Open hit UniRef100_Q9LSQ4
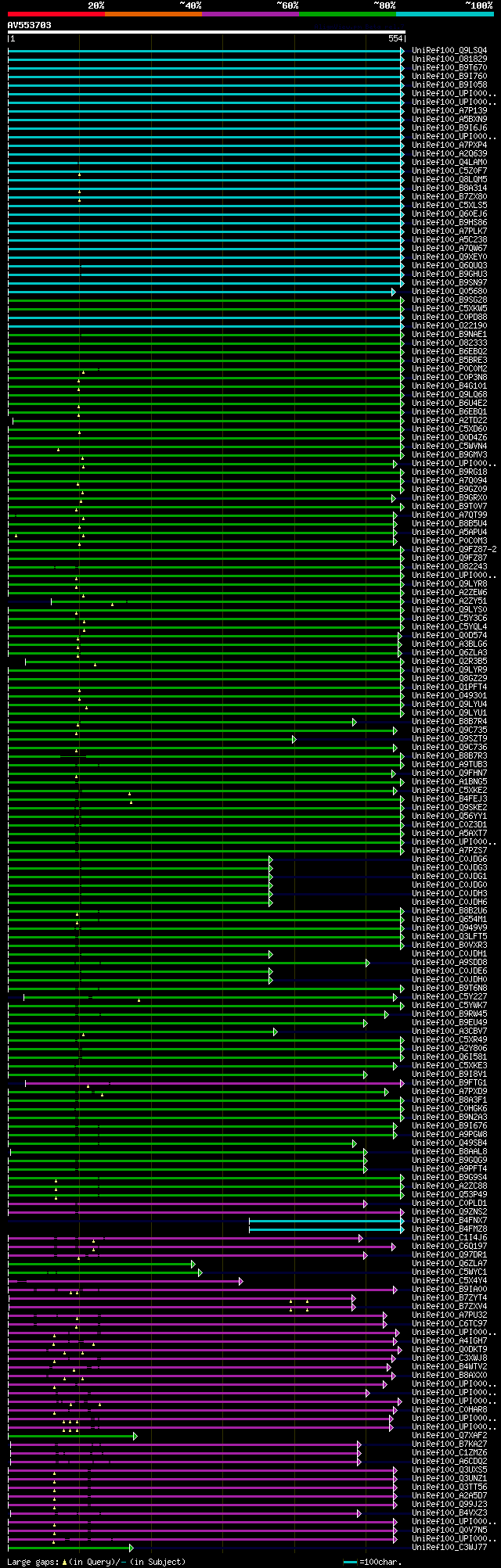 tap(449, 50)
